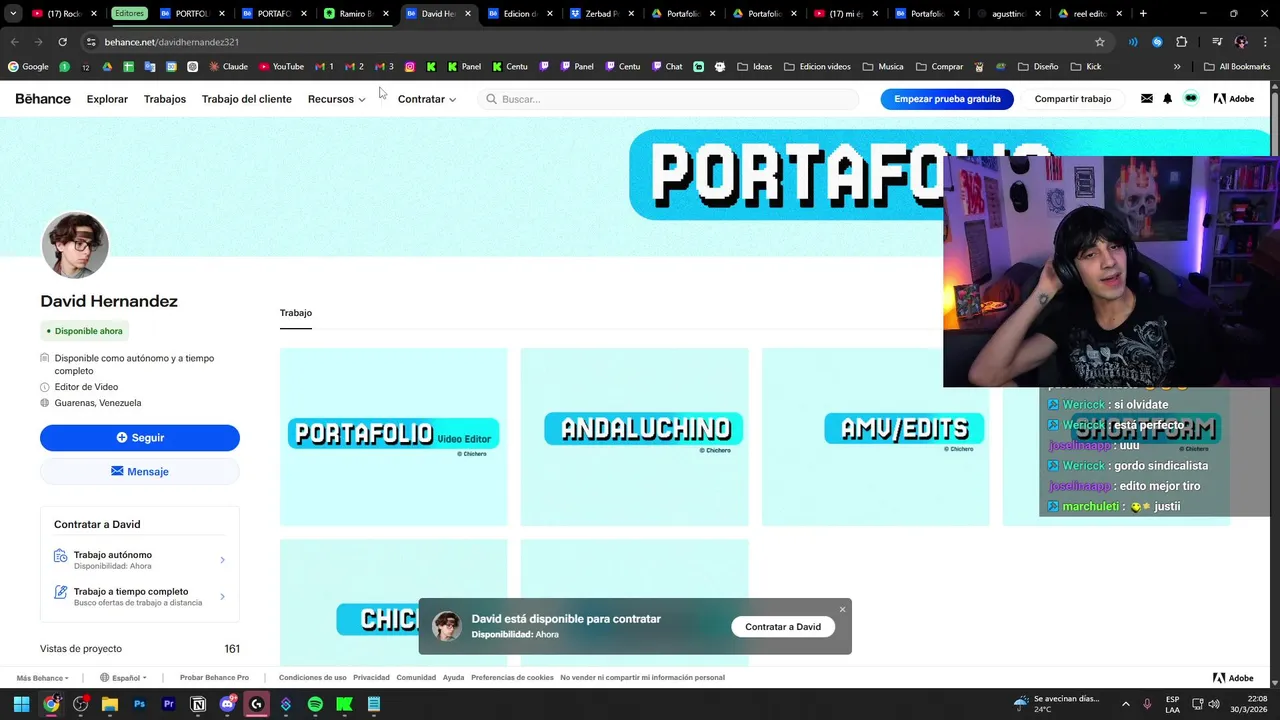This screenshot has width=1280, height=720.
Task: Expand the Más Behance footer menu
Action: click(x=42, y=678)
